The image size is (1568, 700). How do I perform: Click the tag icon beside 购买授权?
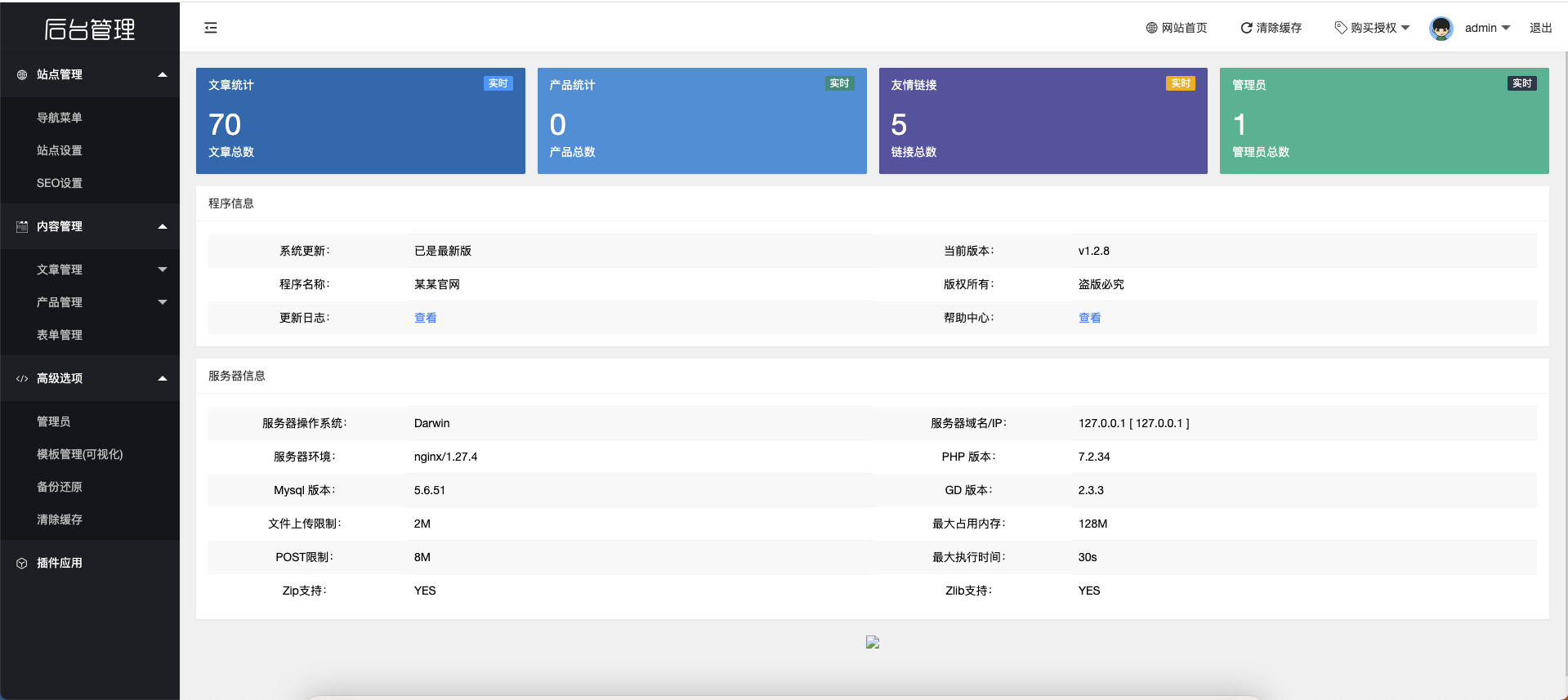(x=1340, y=28)
